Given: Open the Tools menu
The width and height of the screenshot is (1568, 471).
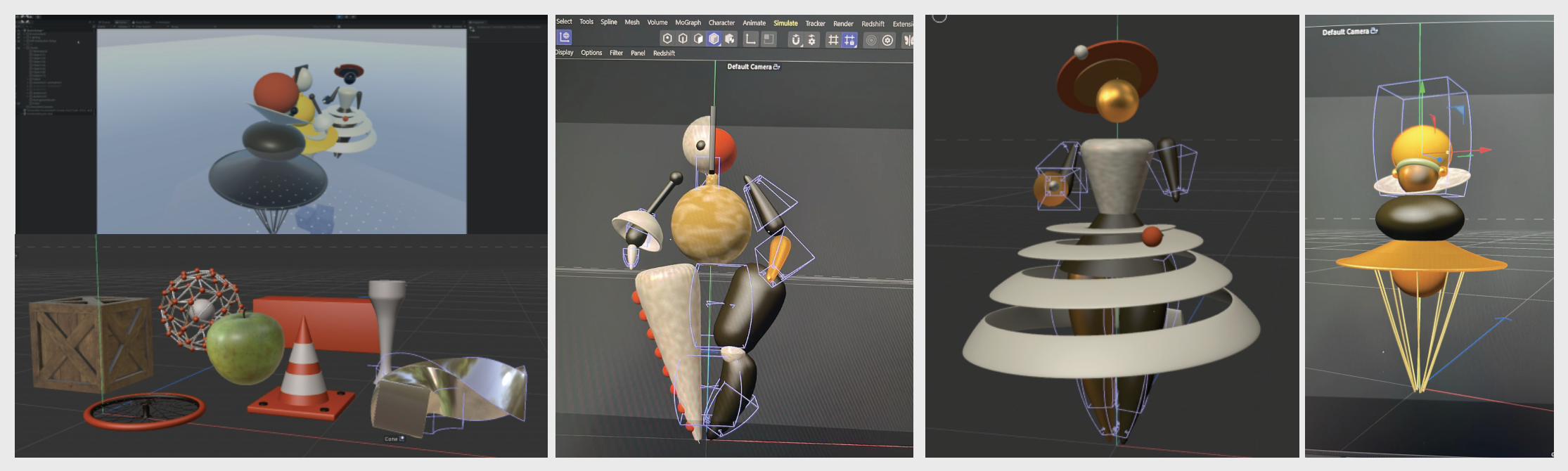Looking at the screenshot, I should coord(586,22).
